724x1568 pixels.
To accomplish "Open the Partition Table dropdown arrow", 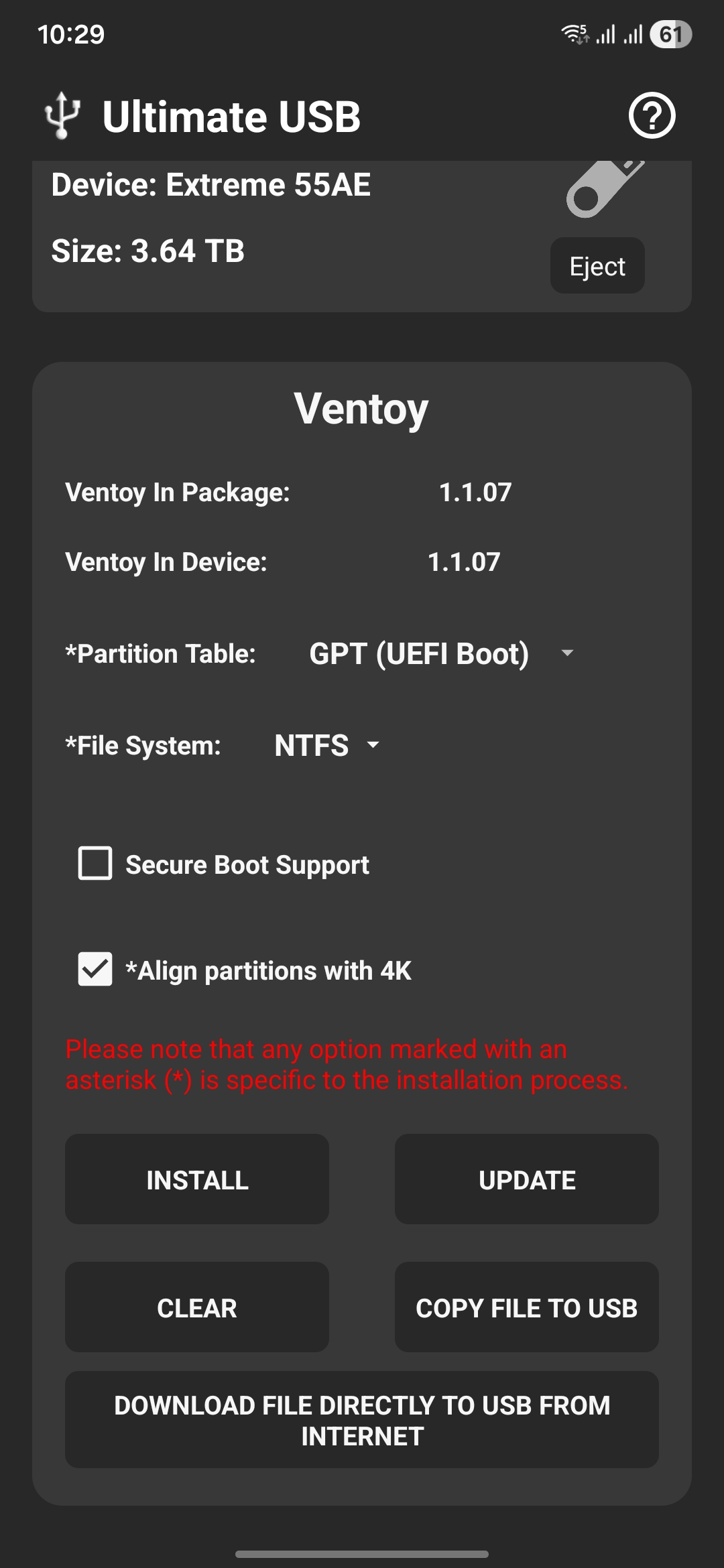I will [x=567, y=653].
